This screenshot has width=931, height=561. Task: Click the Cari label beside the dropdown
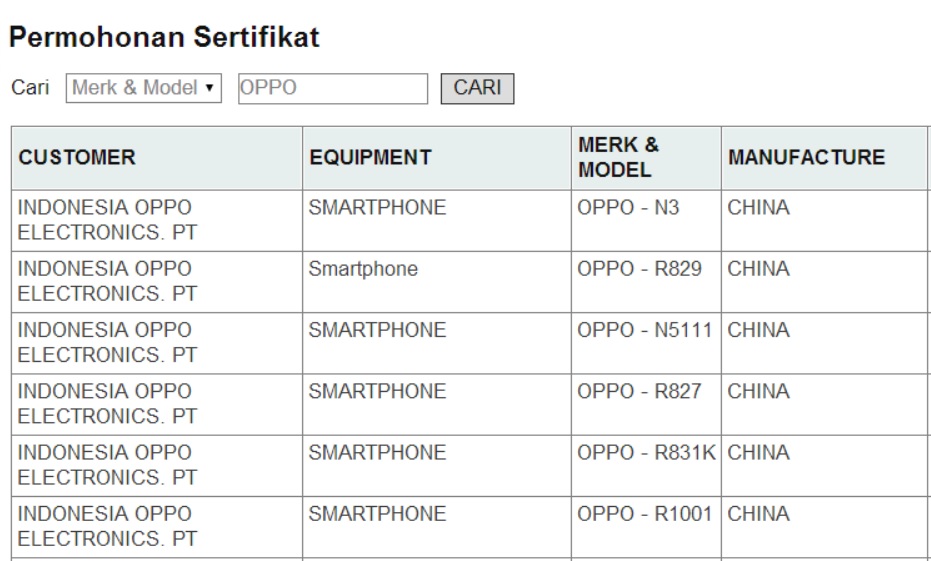[x=30, y=88]
